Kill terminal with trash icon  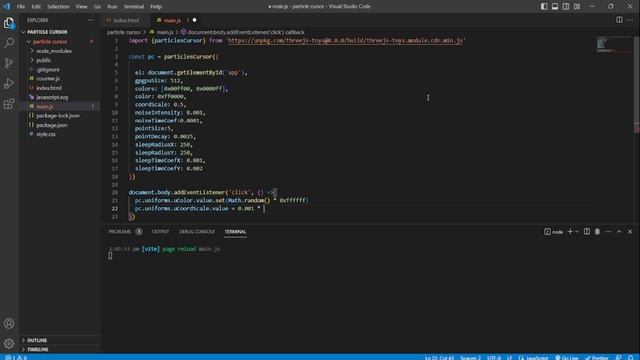click(598, 232)
